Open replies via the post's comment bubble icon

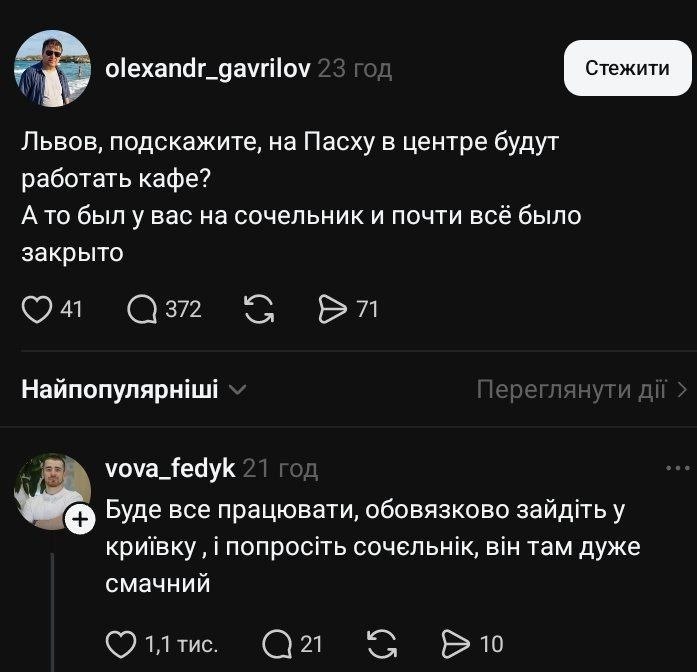click(x=143, y=310)
